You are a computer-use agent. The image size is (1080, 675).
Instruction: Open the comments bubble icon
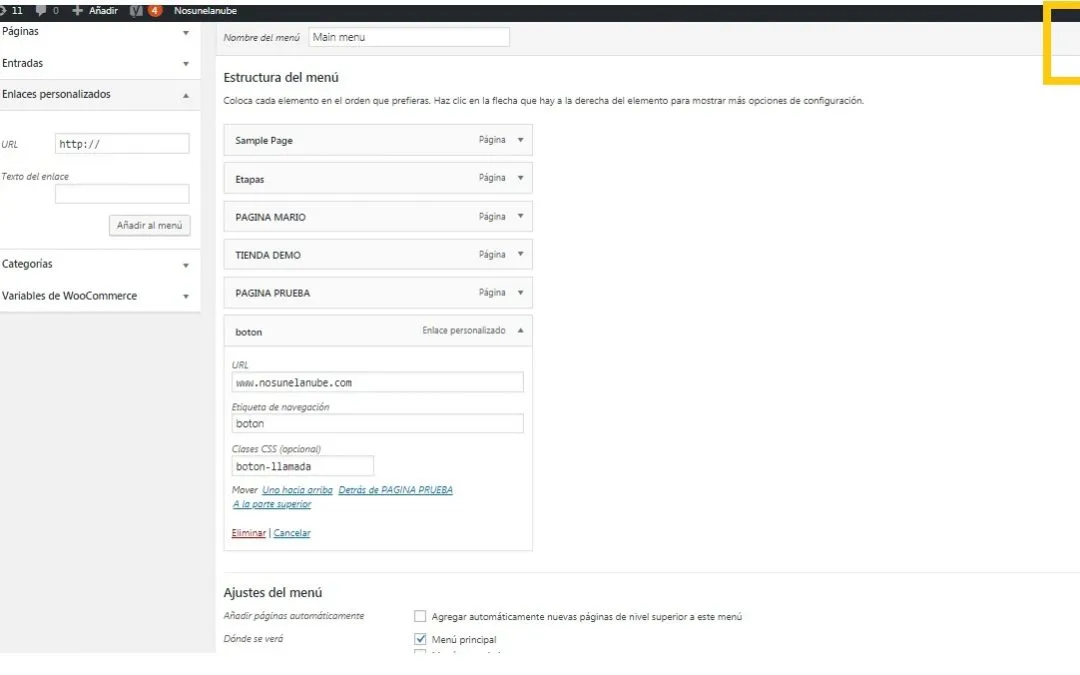click(41, 11)
